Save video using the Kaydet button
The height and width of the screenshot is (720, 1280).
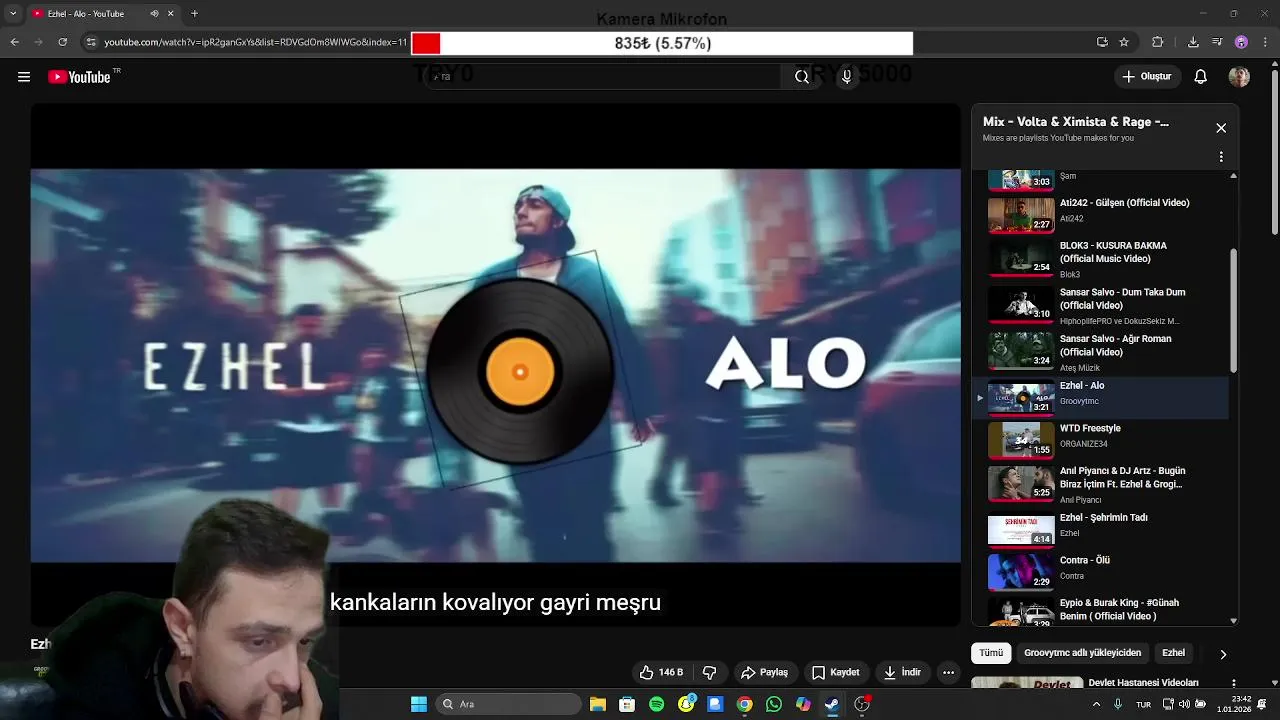[836, 673]
